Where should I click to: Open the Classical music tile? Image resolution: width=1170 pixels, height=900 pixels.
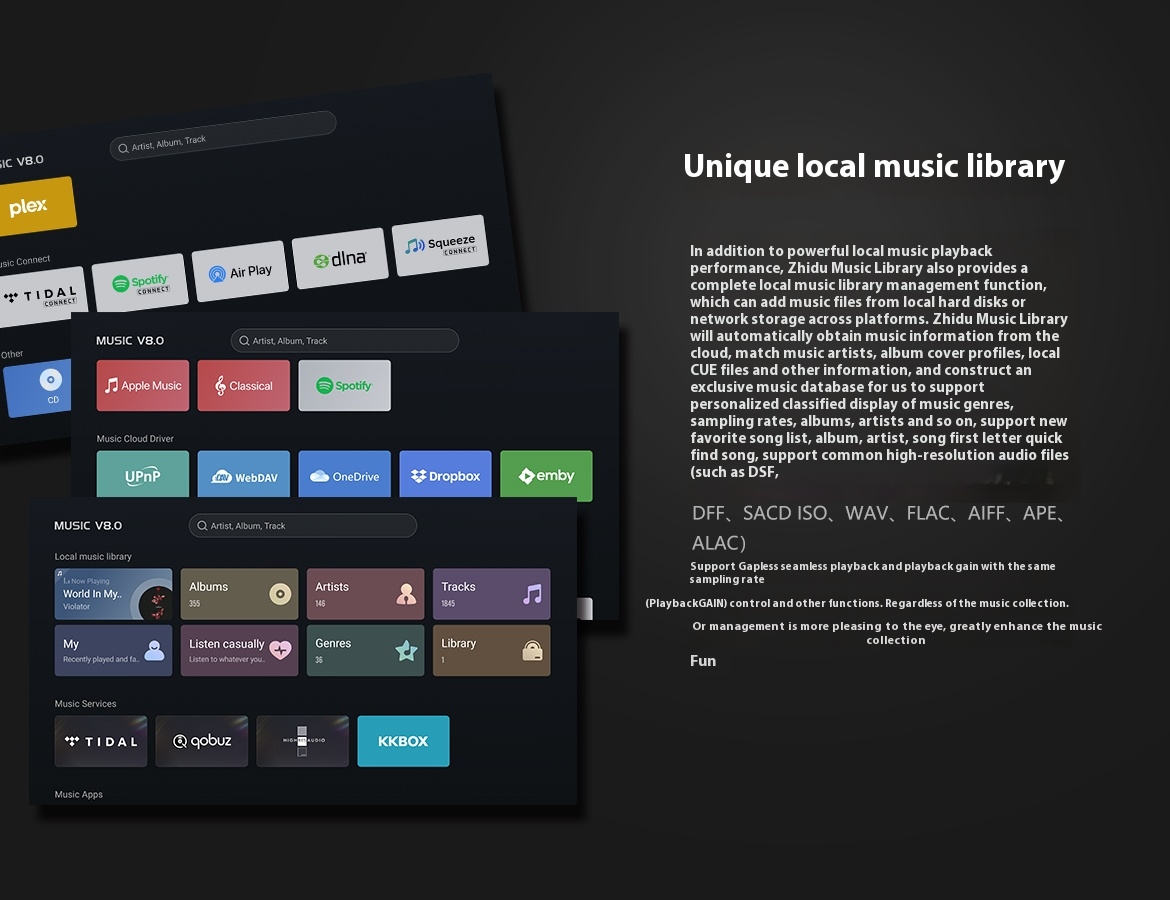click(x=244, y=386)
